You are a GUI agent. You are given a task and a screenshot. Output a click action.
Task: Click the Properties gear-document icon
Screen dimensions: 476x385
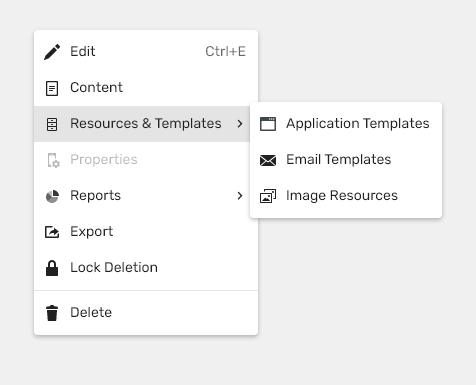tap(53, 160)
